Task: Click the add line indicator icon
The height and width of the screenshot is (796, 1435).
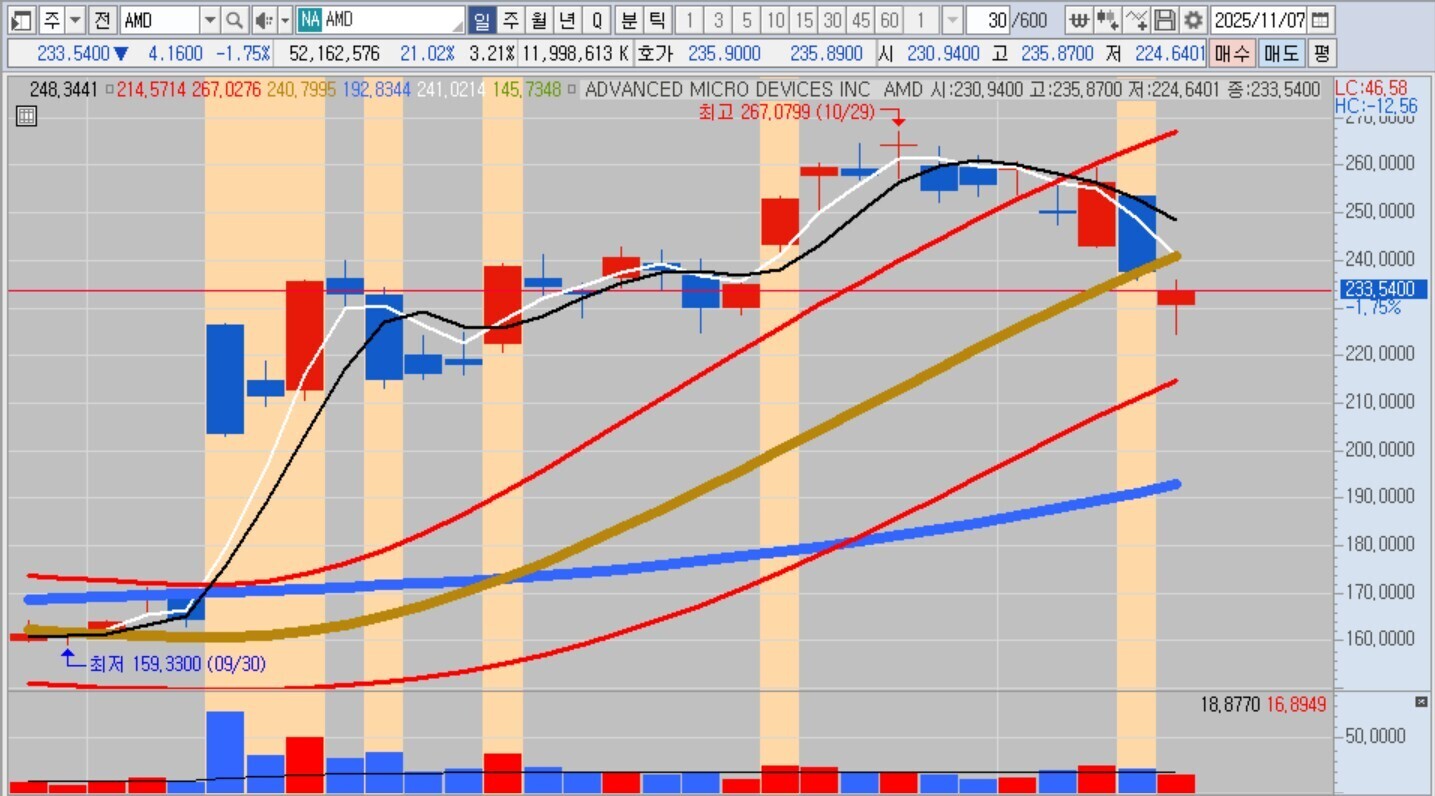Action: 1136,19
